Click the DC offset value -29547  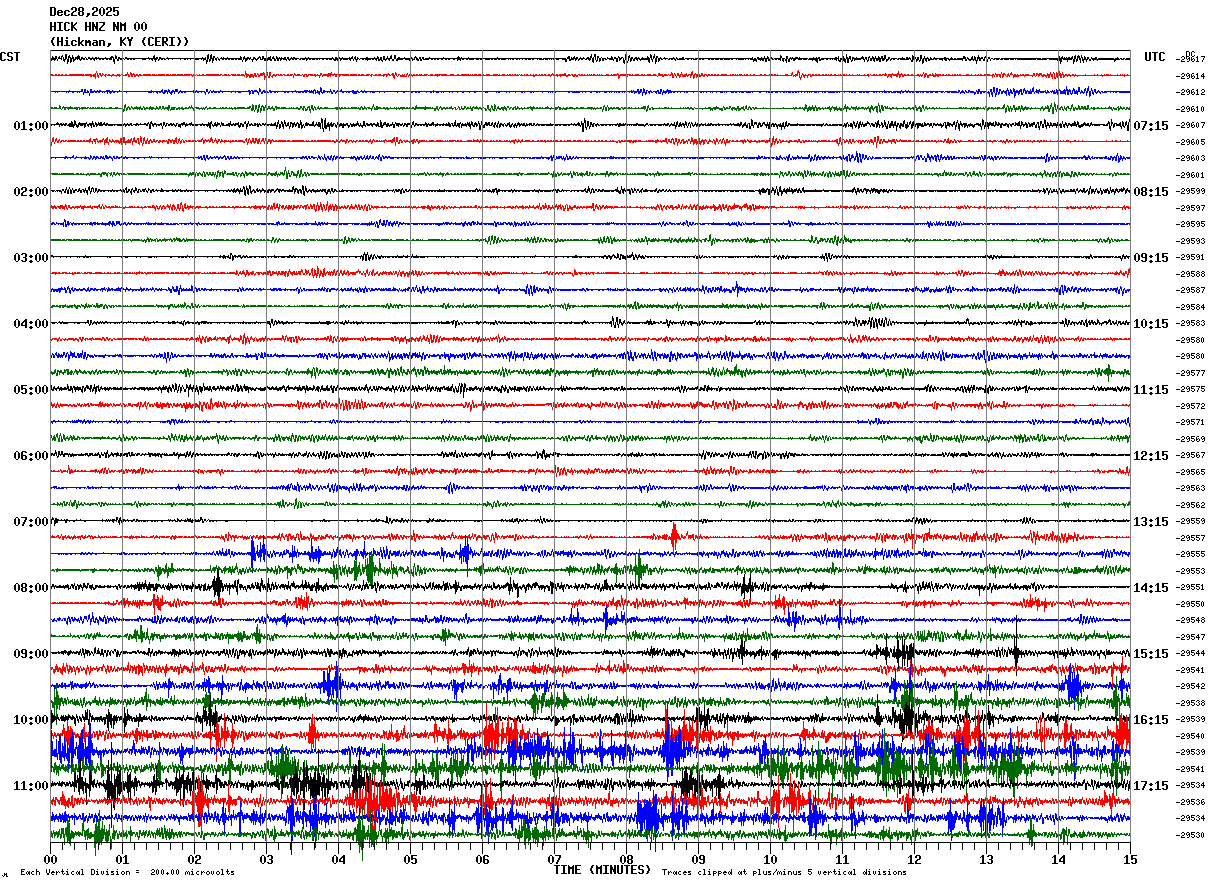click(1191, 637)
